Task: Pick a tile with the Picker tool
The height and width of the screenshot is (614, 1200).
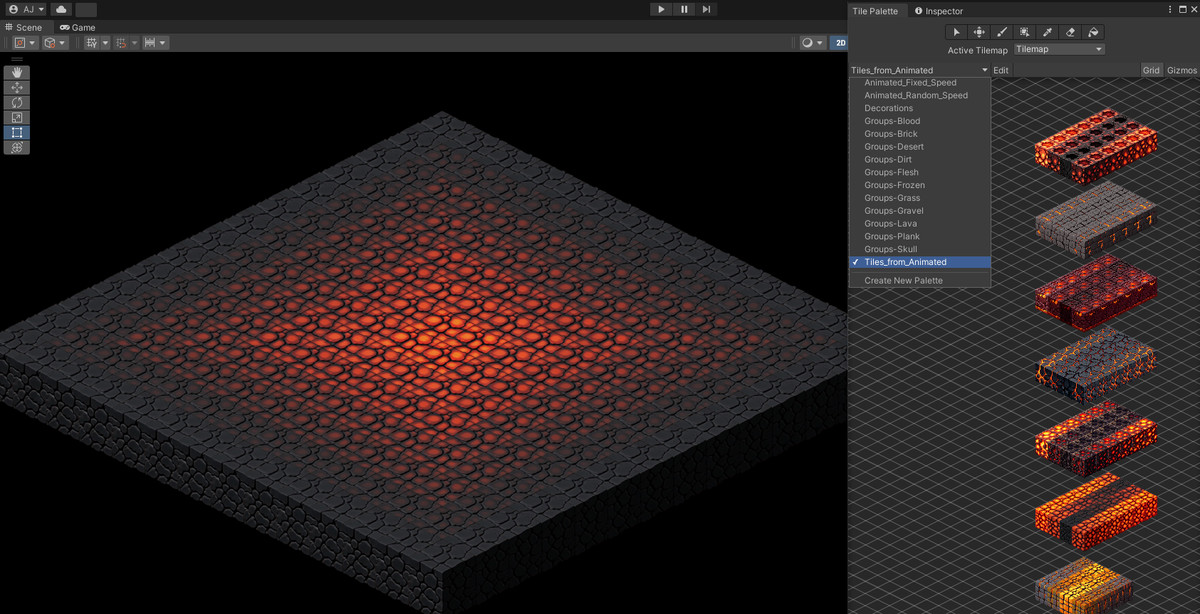Action: (x=1048, y=31)
